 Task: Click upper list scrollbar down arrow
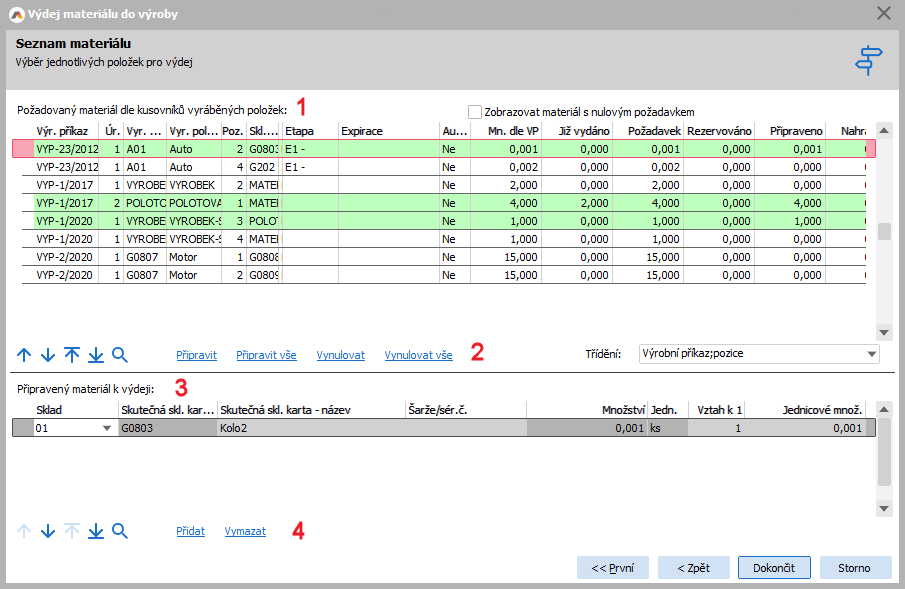pyautogui.click(x=884, y=332)
